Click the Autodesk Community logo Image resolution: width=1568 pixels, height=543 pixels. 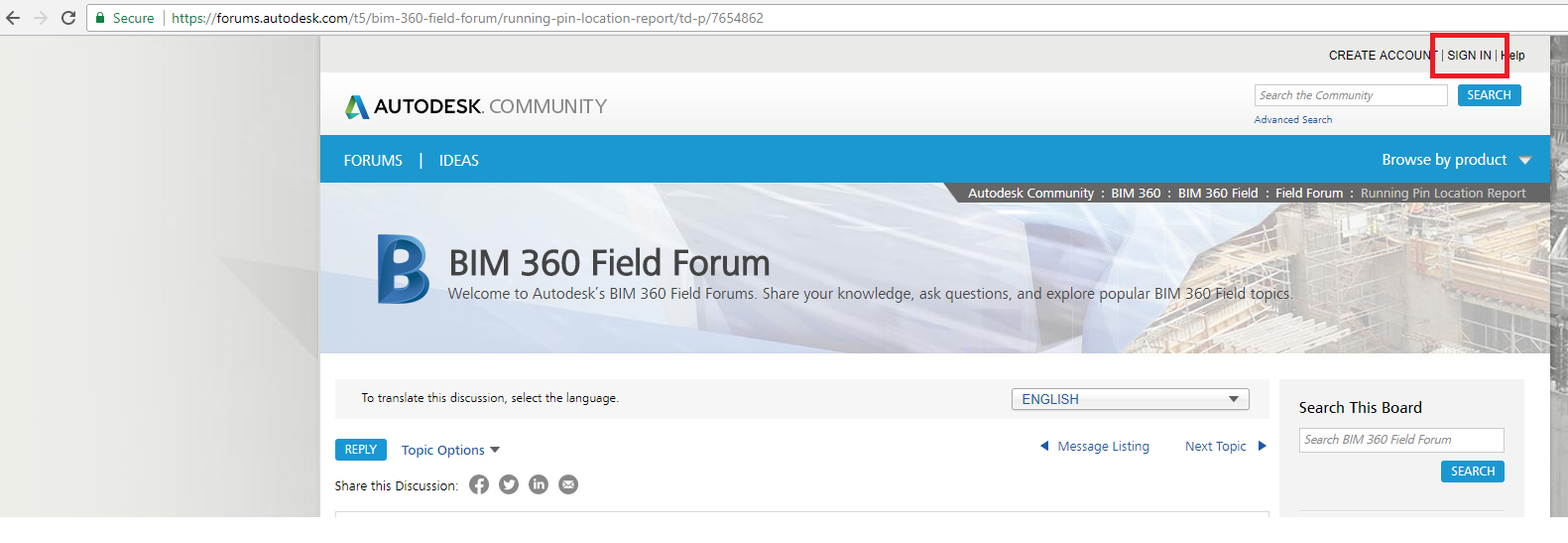point(476,106)
